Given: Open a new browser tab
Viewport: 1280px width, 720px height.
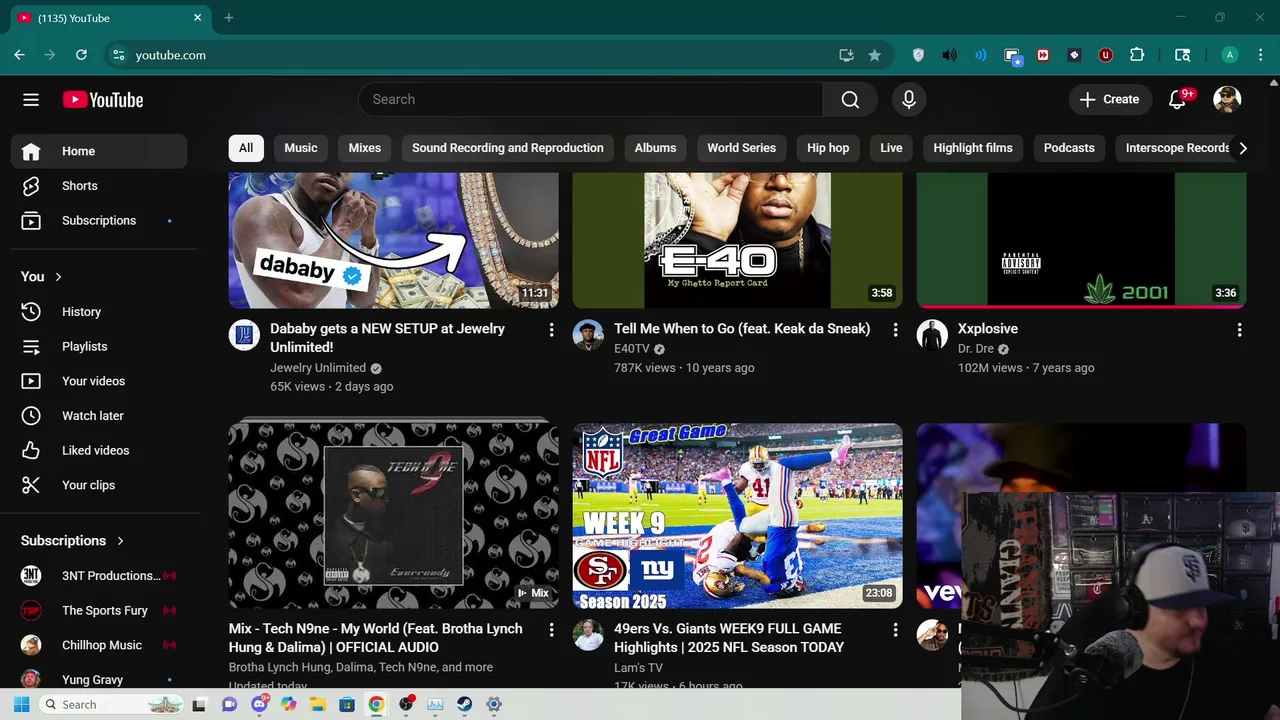Looking at the screenshot, I should [x=229, y=17].
